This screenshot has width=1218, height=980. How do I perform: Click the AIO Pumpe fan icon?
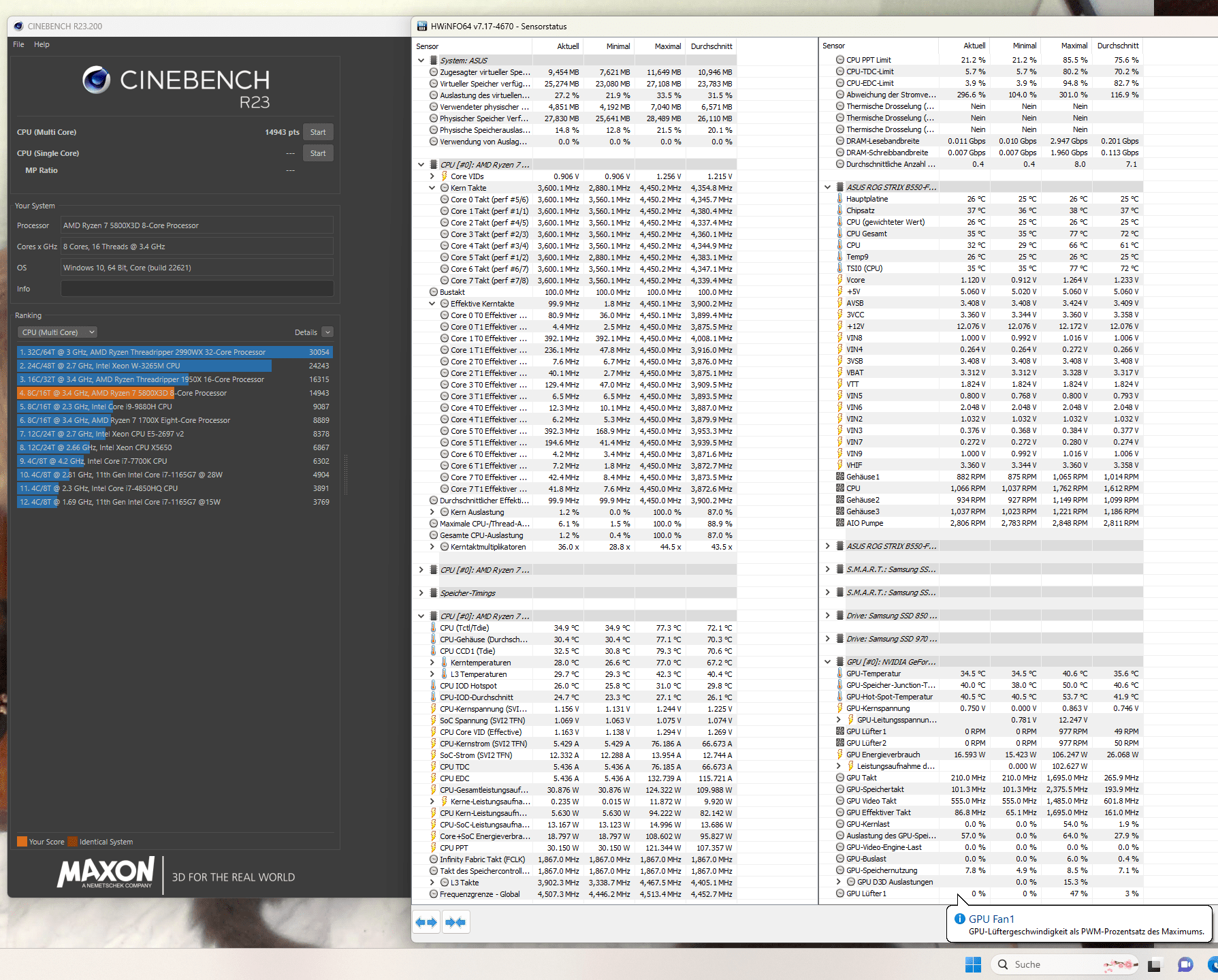[840, 523]
